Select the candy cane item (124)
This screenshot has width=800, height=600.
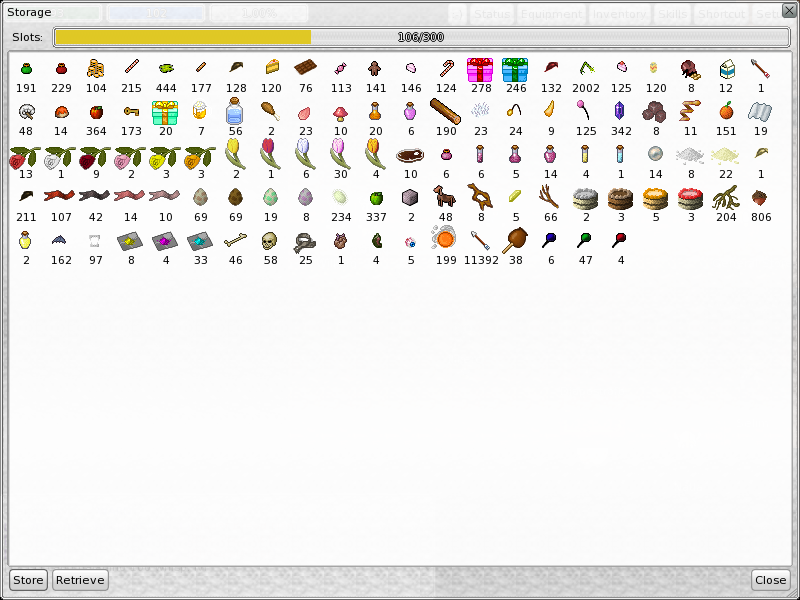pyautogui.click(x=446, y=69)
